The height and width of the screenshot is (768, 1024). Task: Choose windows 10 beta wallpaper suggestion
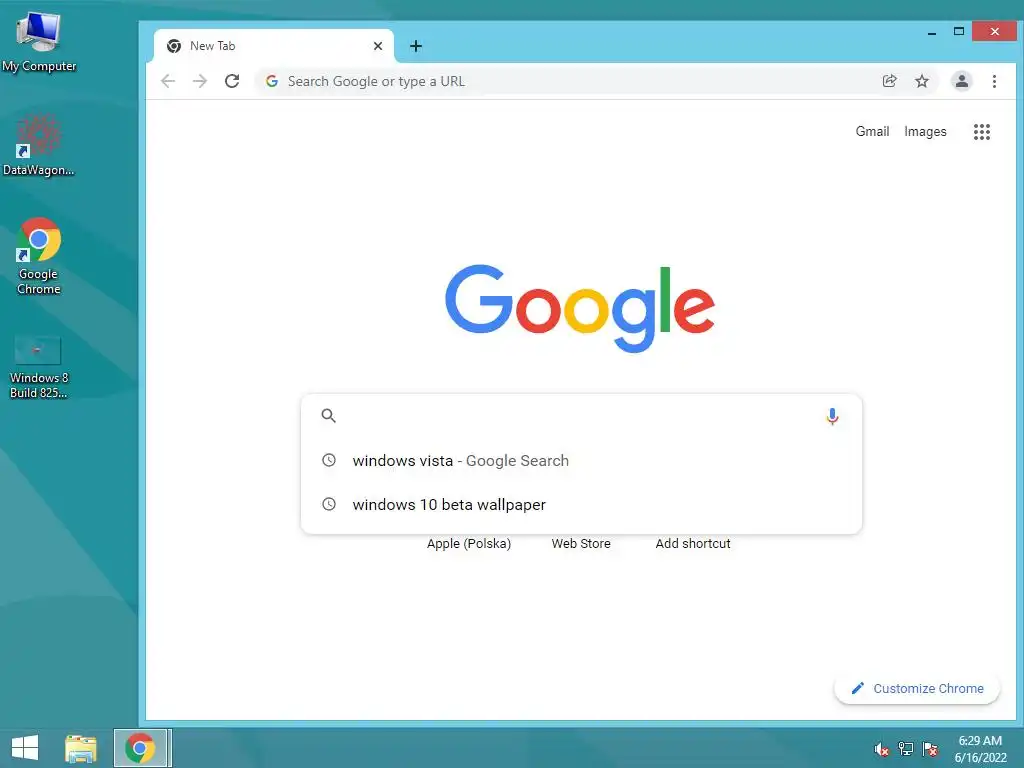[581, 504]
